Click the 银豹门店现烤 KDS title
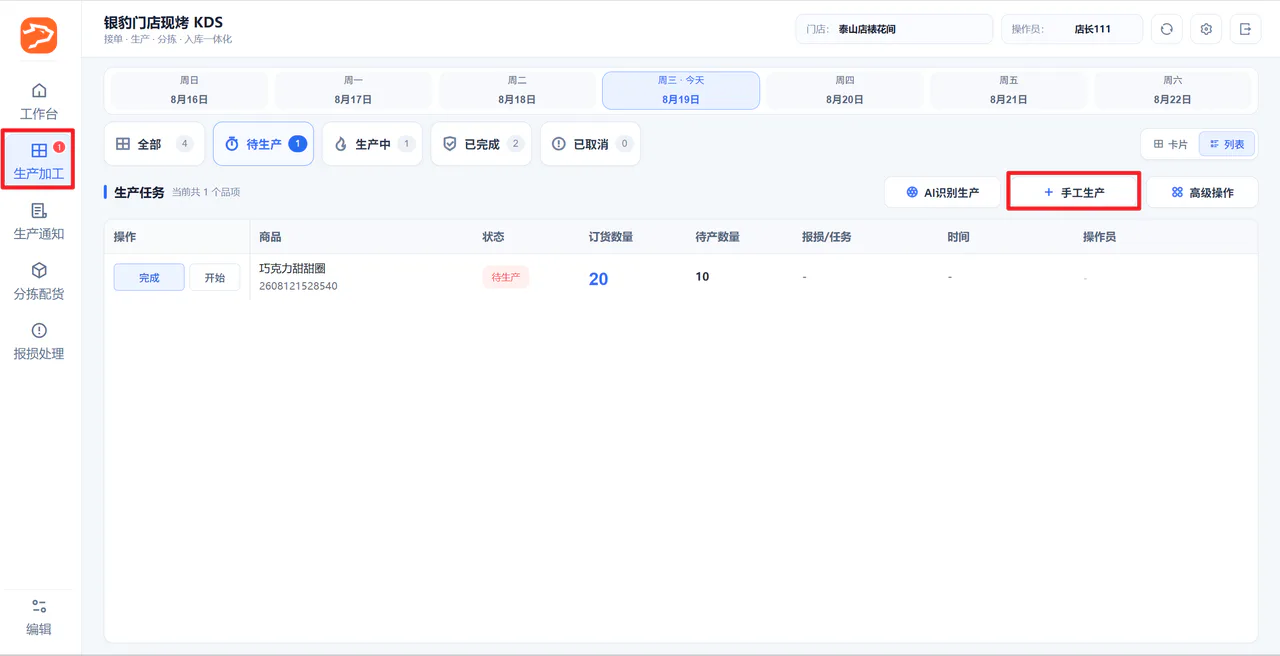 [x=163, y=22]
